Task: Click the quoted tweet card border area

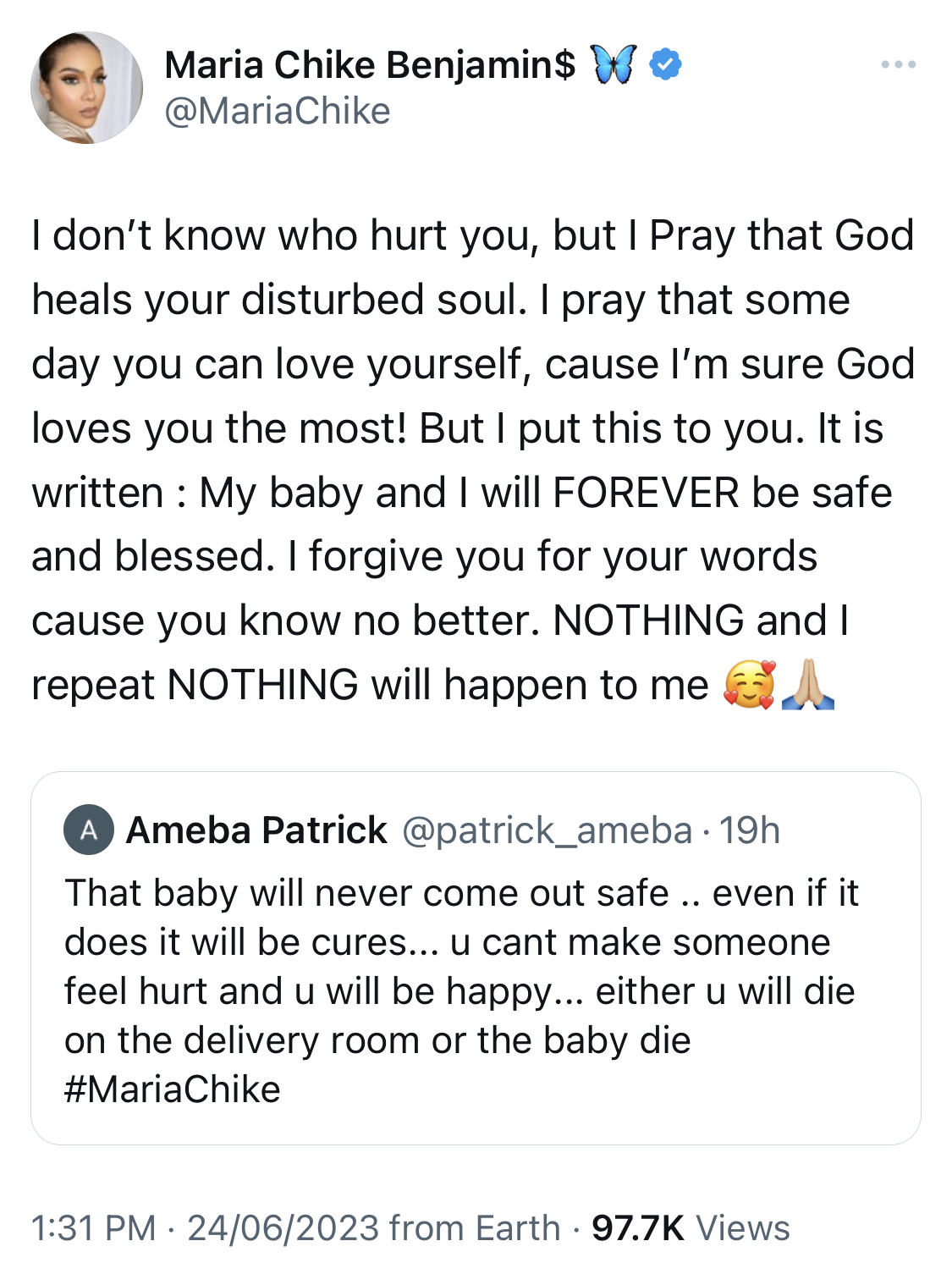Action: [x=476, y=958]
